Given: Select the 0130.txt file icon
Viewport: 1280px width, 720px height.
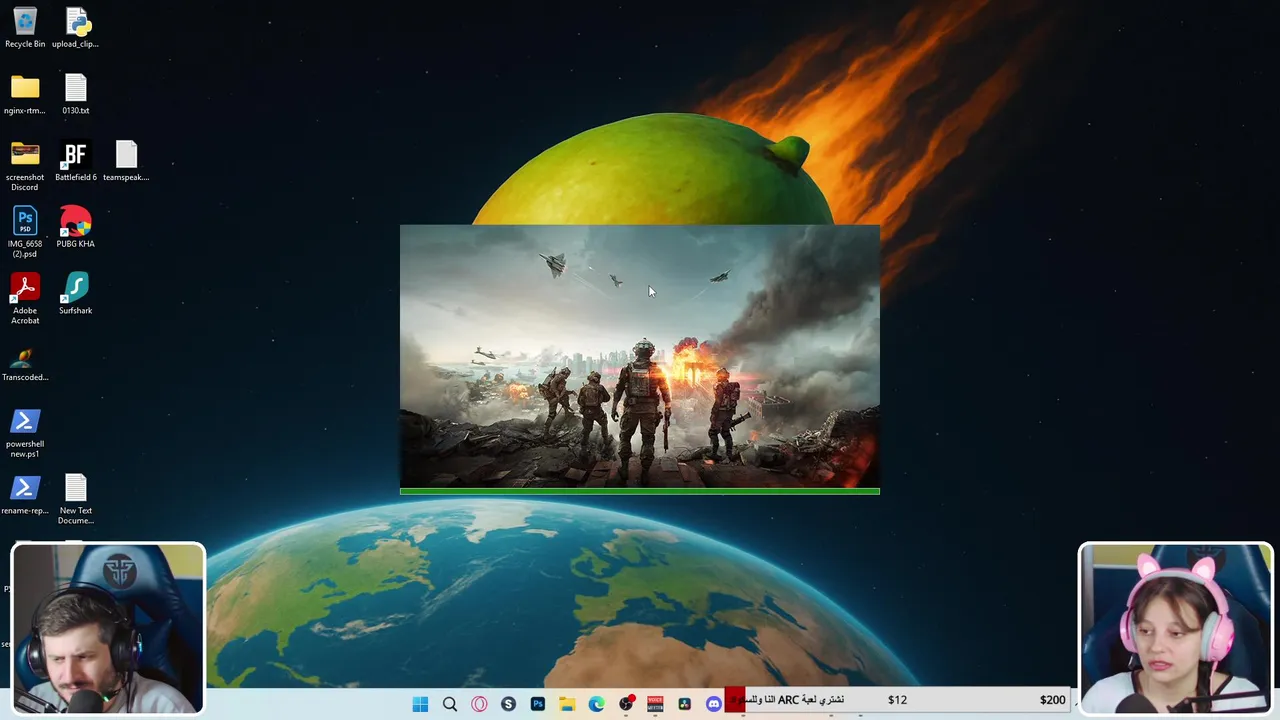Looking at the screenshot, I should pyautogui.click(x=76, y=94).
